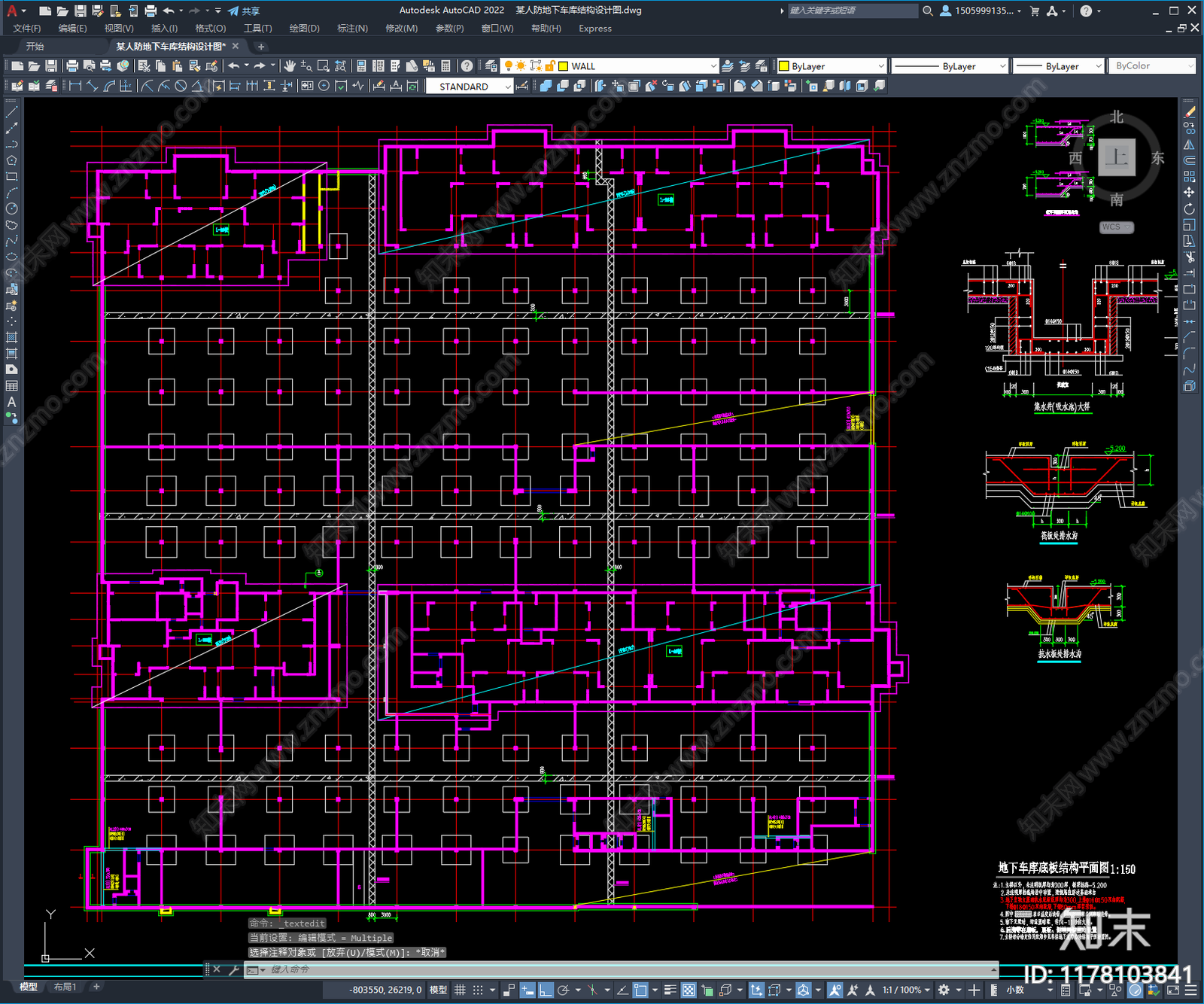This screenshot has width=1204, height=1004.
Task: Select the Diameter dimension icon
Action: (181, 86)
